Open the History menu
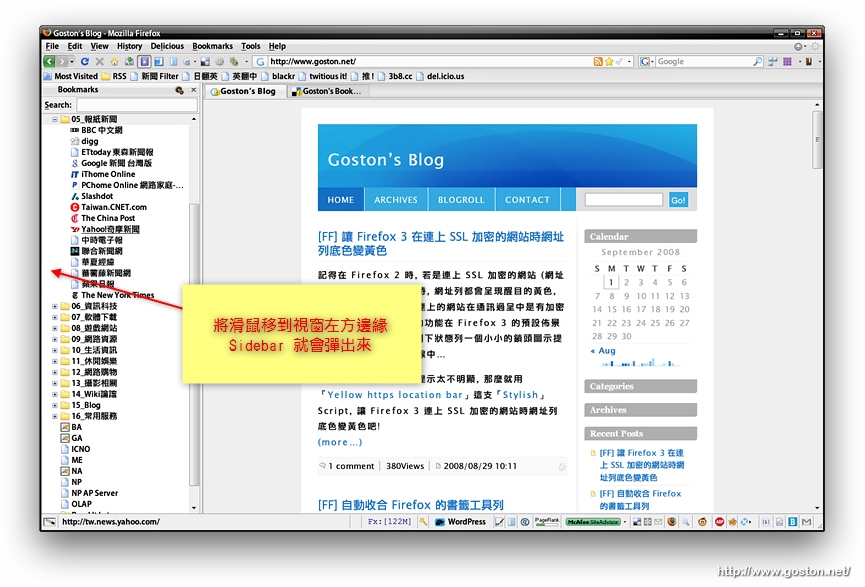 click(x=129, y=46)
